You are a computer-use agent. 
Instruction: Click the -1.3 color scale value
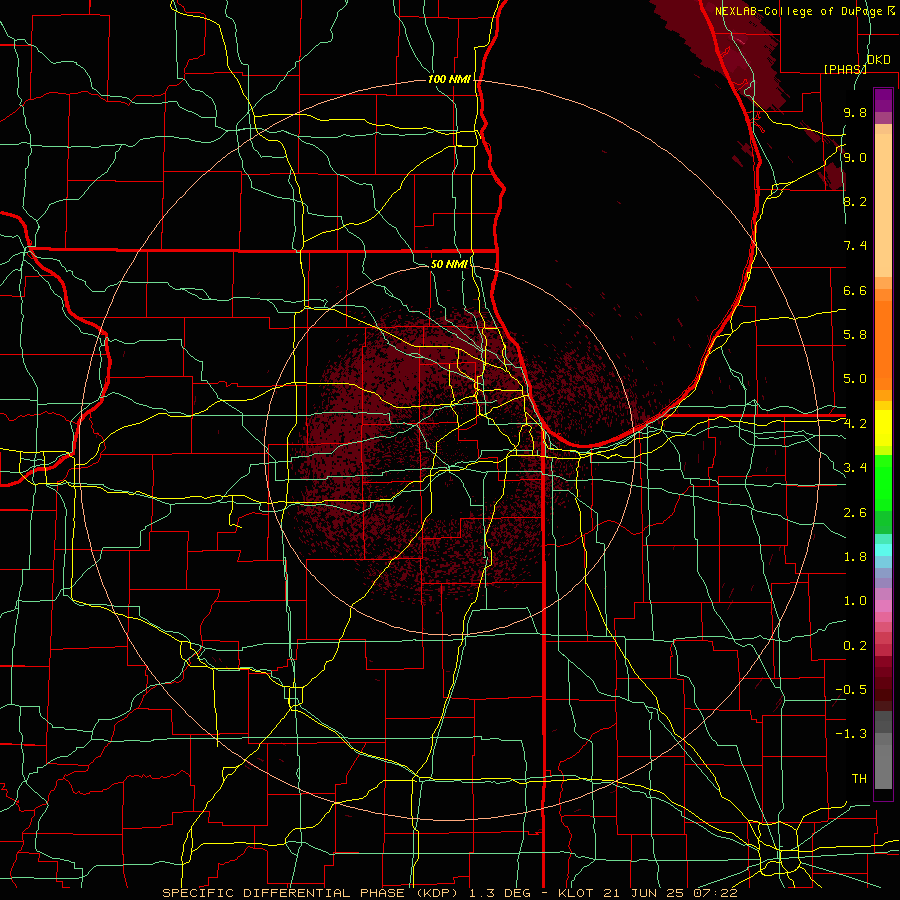coord(851,734)
